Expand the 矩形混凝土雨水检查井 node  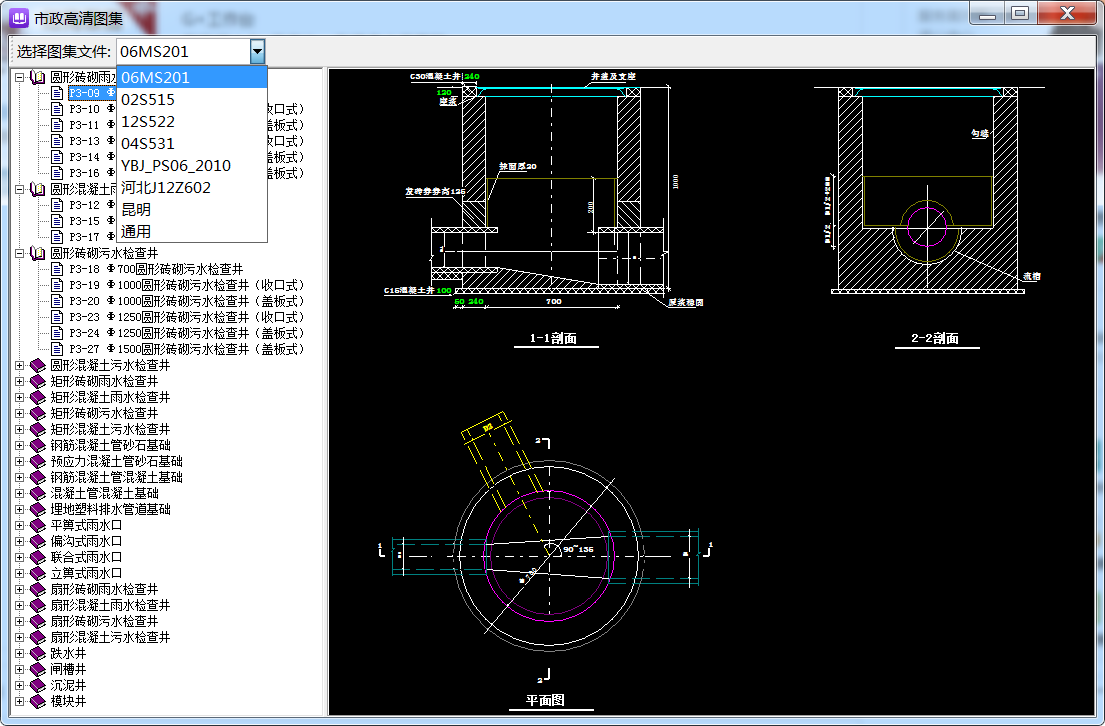(20, 398)
